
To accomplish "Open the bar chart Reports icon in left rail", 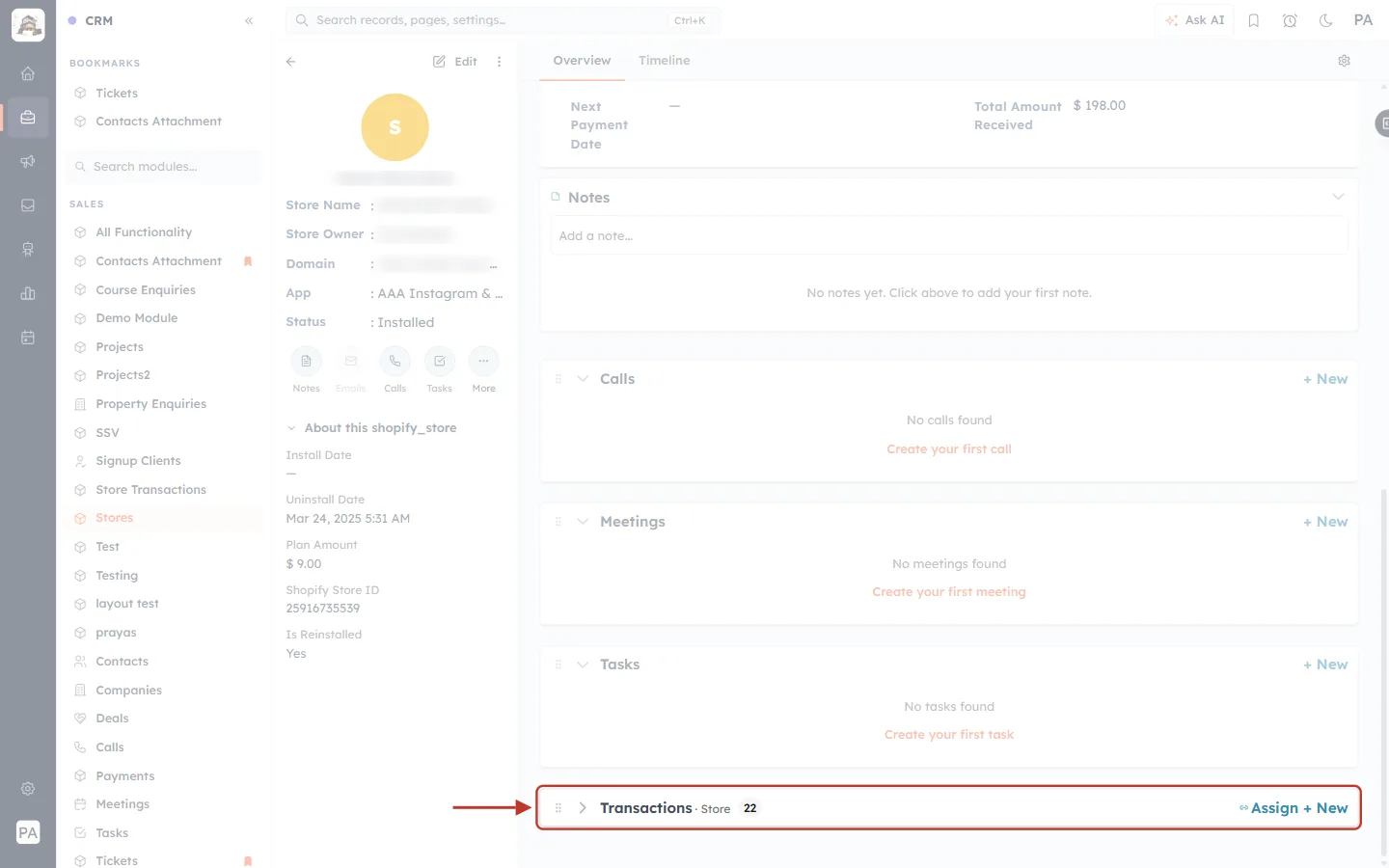I will coord(28,293).
